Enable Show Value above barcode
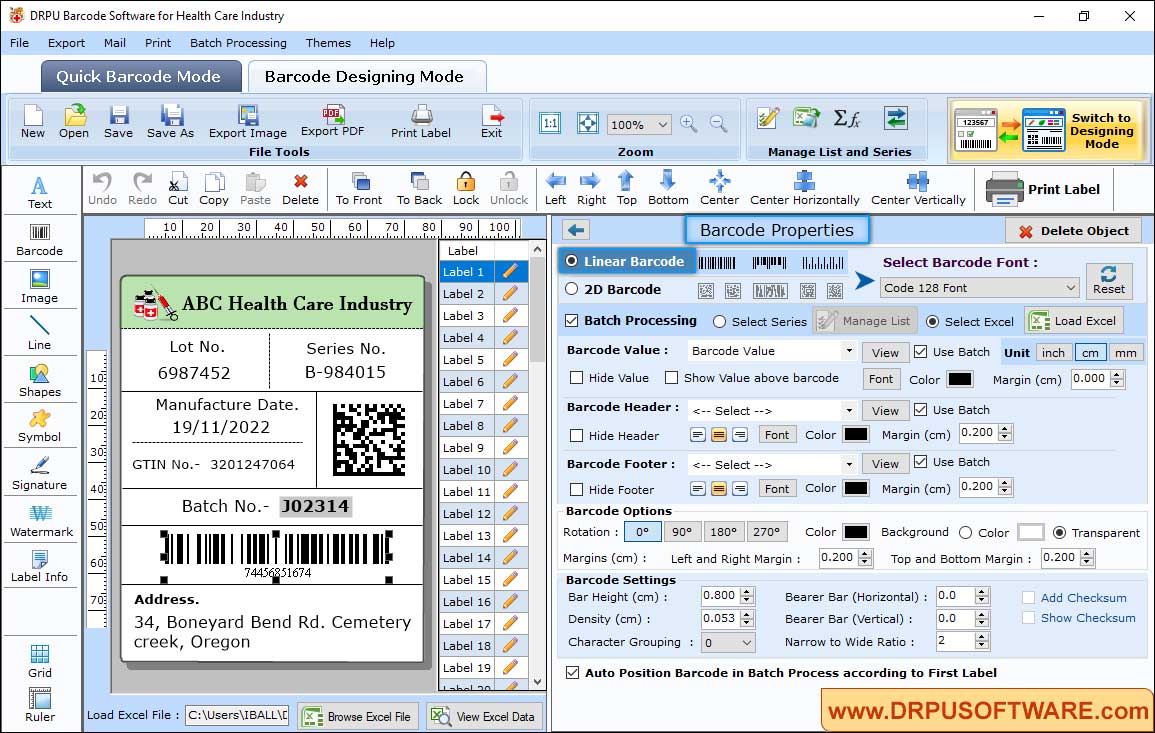 tap(671, 378)
